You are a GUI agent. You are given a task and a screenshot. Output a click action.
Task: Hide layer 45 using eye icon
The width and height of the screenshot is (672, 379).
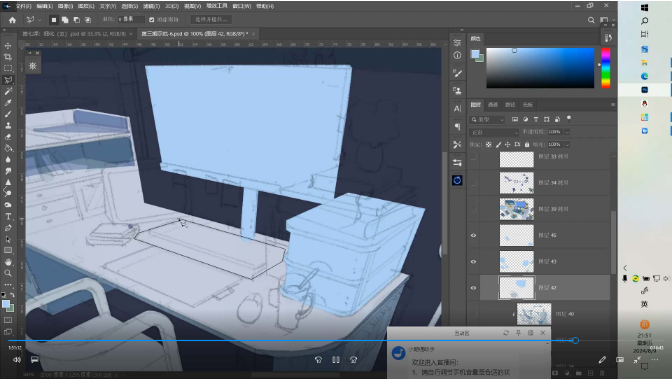click(x=473, y=235)
